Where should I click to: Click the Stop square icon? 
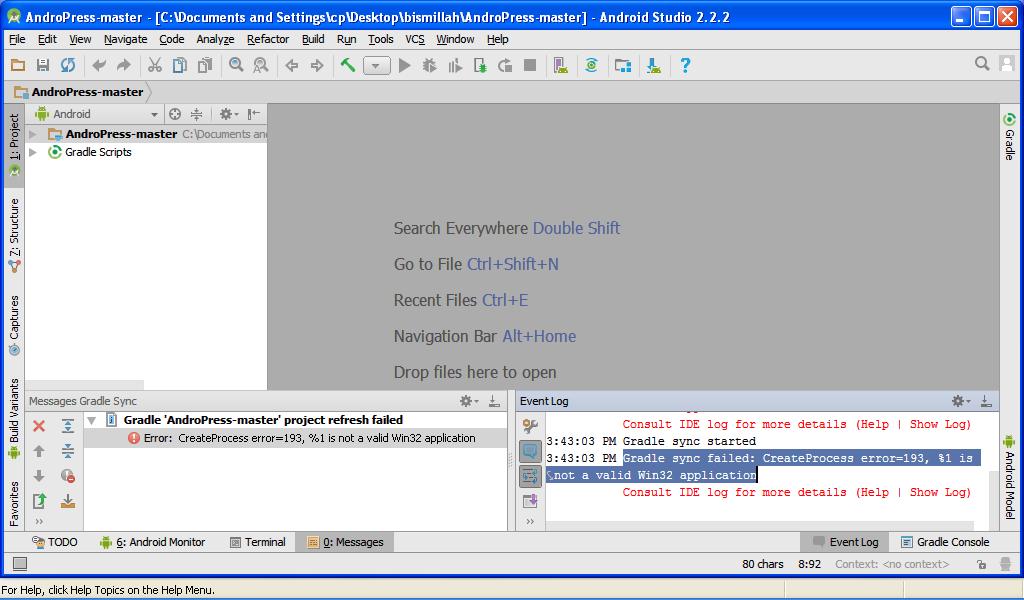(x=530, y=65)
